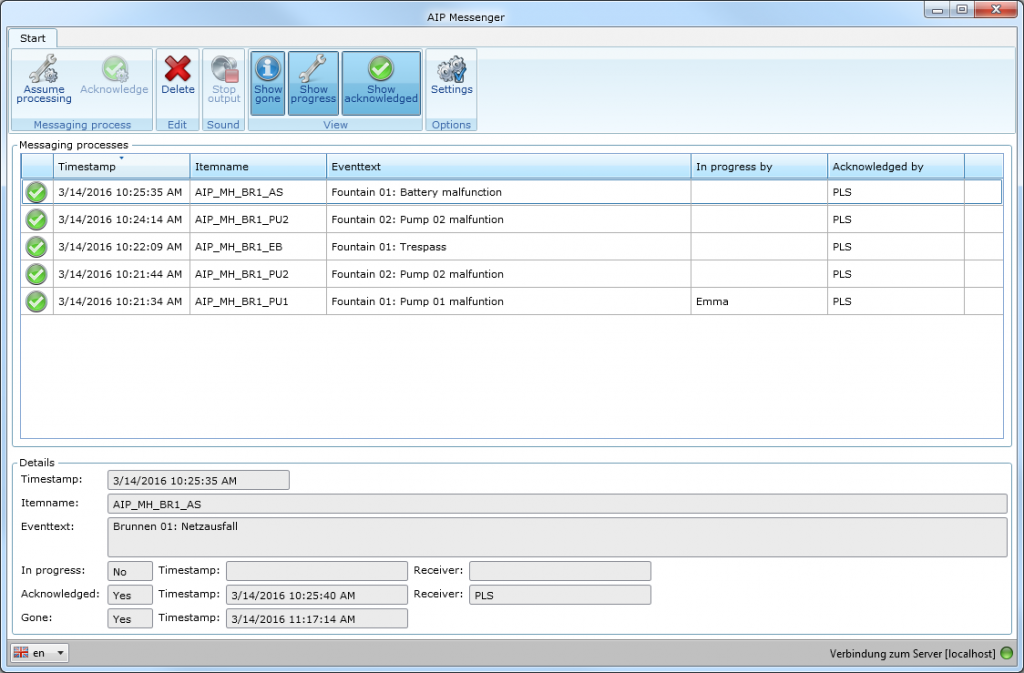Click the server connection status indicator
The image size is (1024, 673).
1006,653
